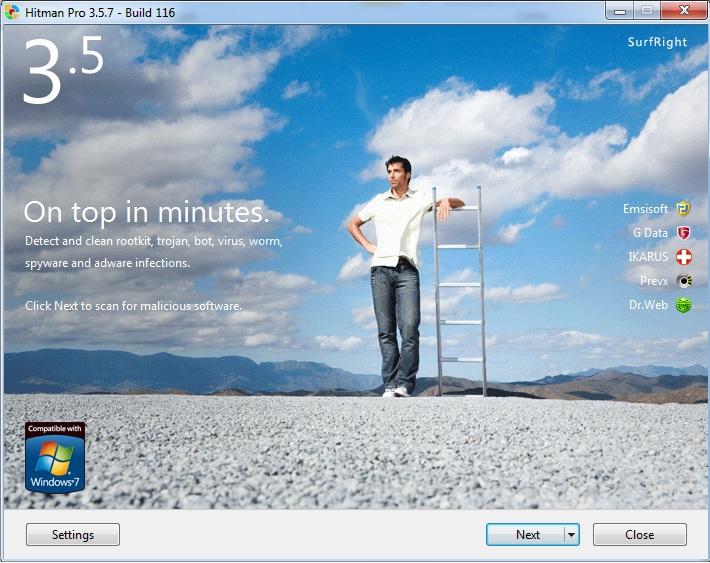Image resolution: width=710 pixels, height=563 pixels.
Task: Expand the Next button dropdown arrow
Action: [x=572, y=534]
